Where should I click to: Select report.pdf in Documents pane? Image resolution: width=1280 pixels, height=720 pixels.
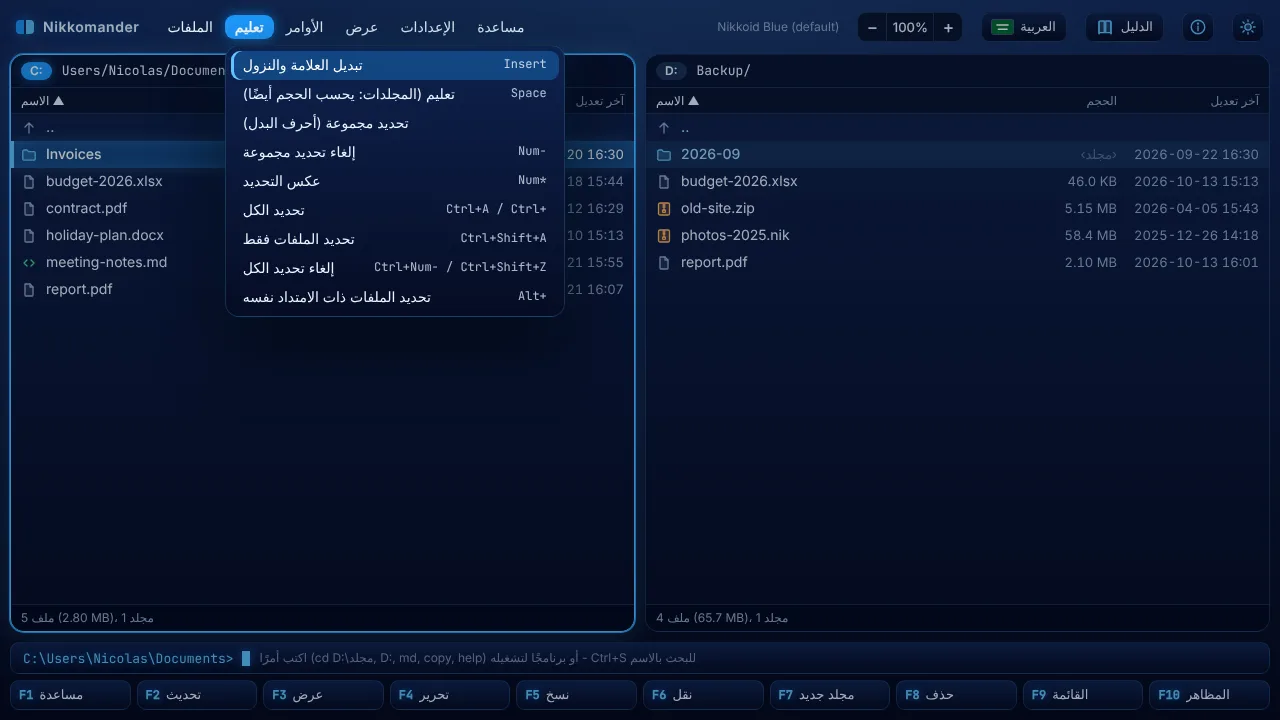(322, 290)
